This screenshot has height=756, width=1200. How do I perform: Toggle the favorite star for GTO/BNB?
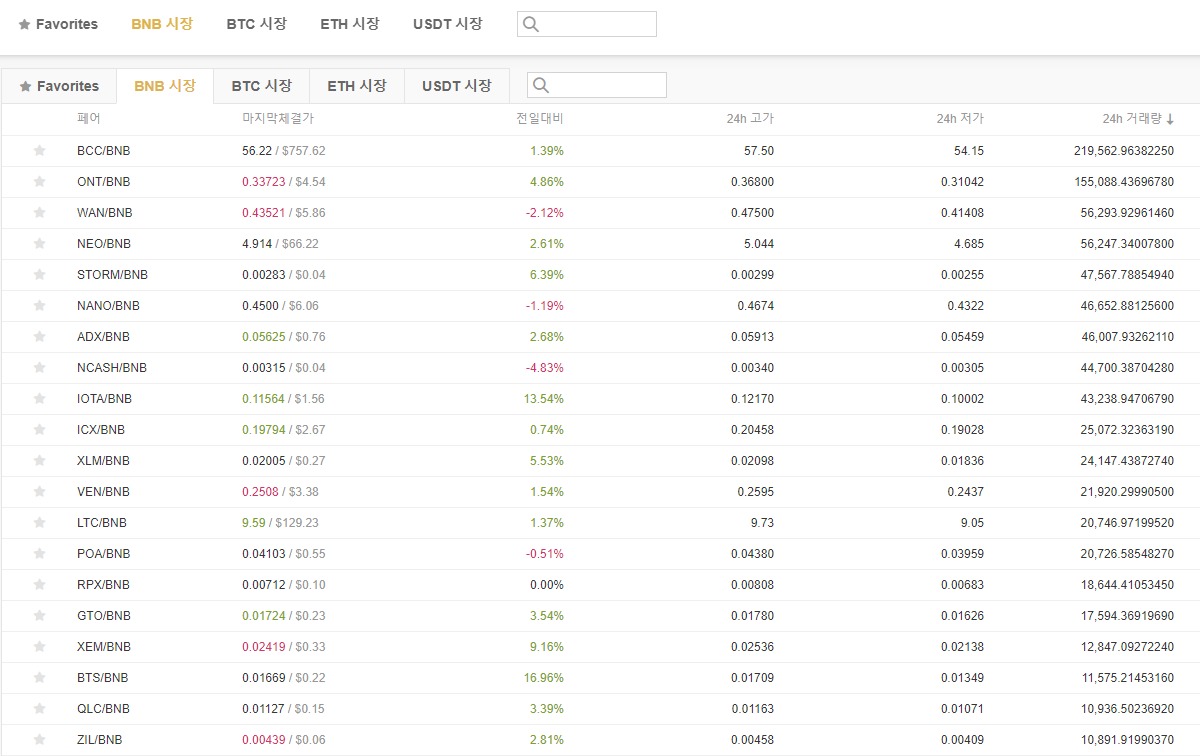(x=38, y=615)
